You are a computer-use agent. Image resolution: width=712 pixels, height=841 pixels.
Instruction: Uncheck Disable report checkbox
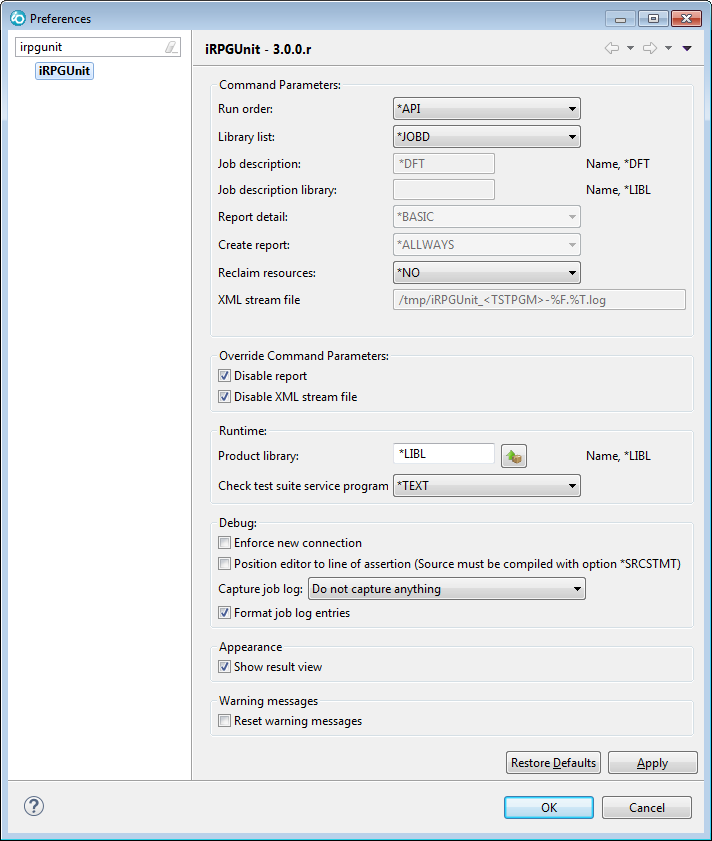click(224, 376)
